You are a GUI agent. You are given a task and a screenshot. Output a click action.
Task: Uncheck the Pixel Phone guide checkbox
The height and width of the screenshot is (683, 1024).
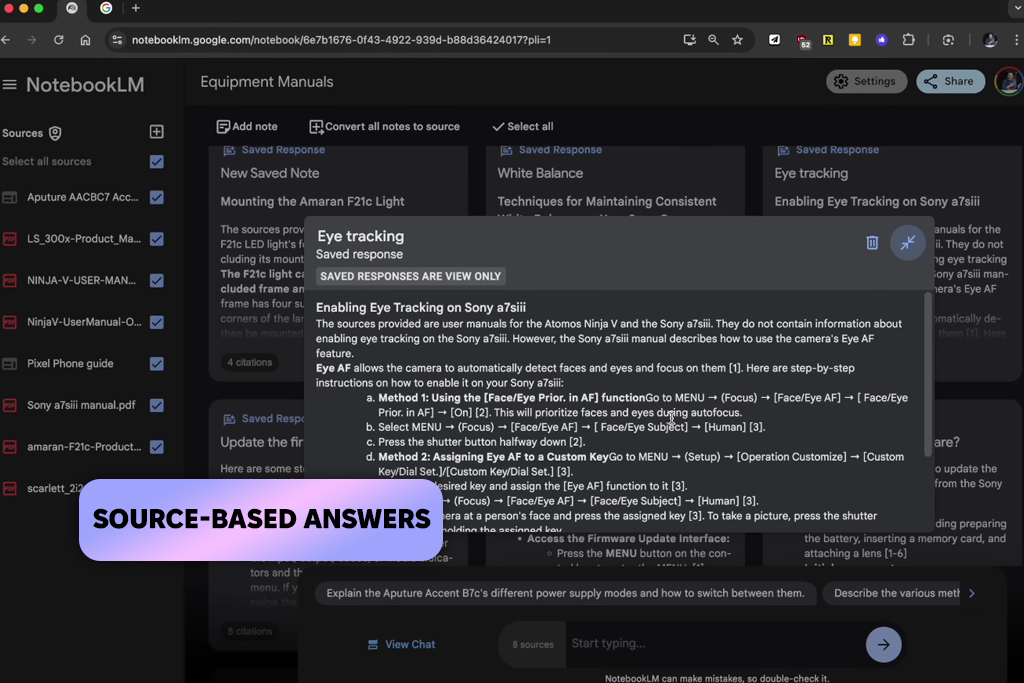coord(157,364)
